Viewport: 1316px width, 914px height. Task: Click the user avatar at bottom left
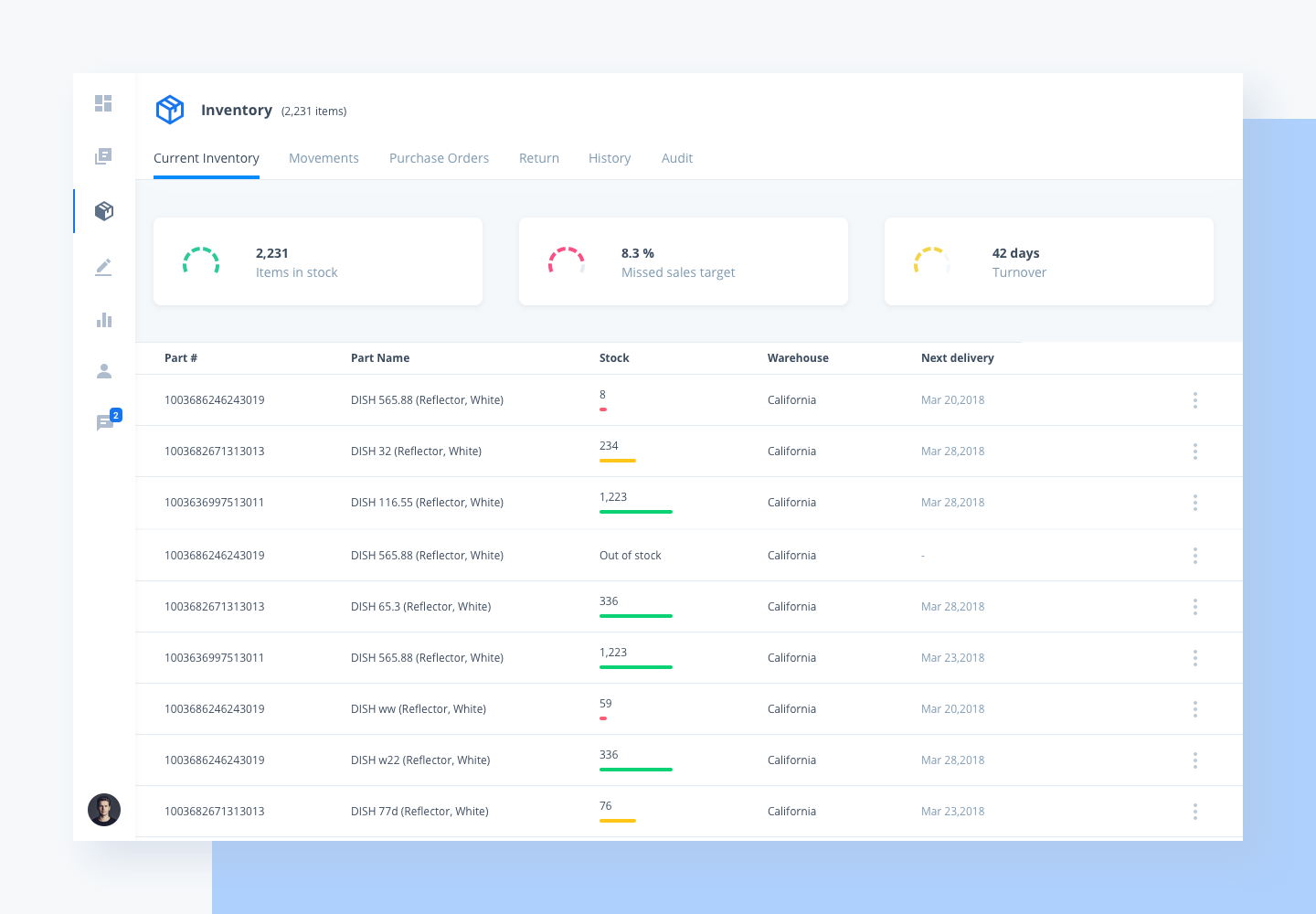[x=104, y=810]
